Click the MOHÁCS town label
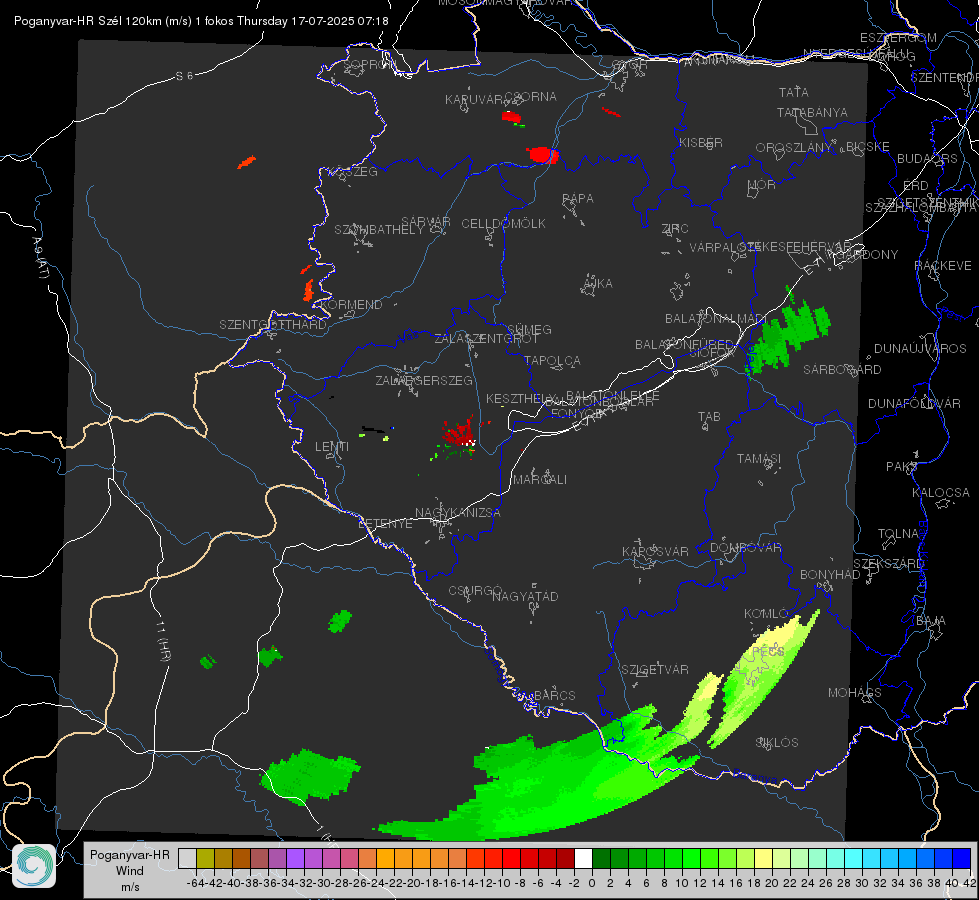This screenshot has width=979, height=900. pyautogui.click(x=855, y=693)
